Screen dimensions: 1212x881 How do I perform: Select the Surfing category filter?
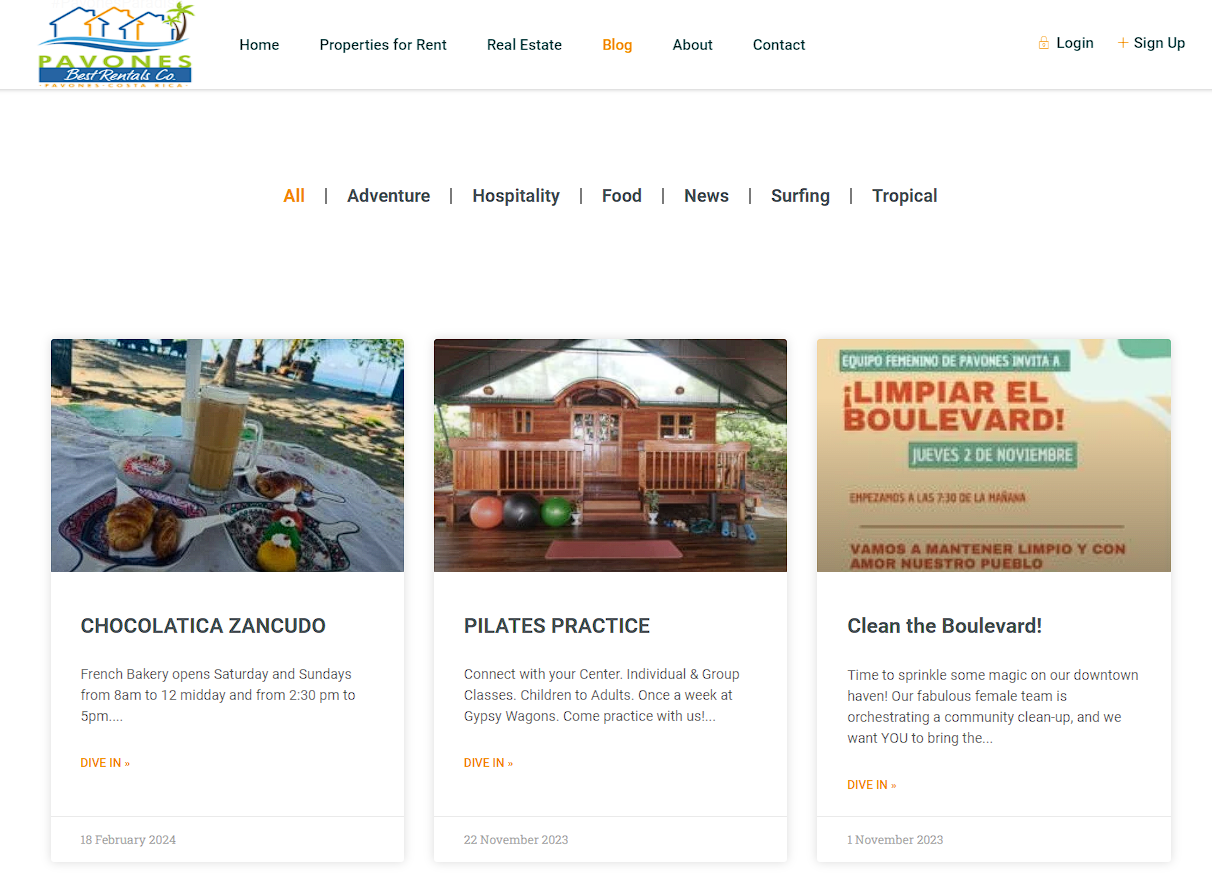tap(800, 196)
